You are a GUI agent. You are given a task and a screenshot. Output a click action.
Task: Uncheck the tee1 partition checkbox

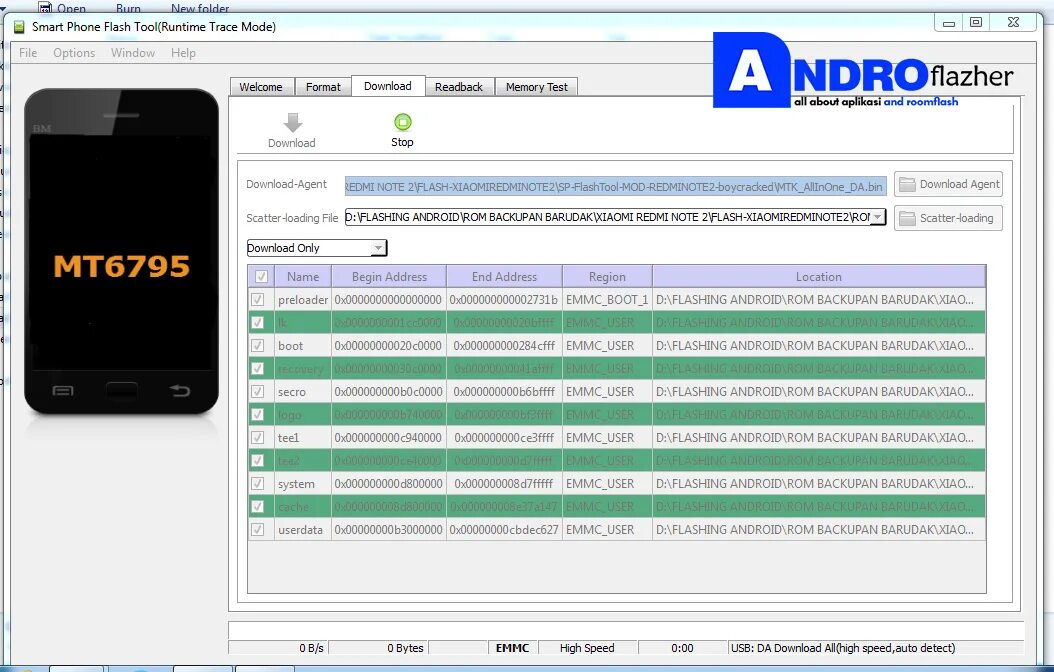(x=257, y=437)
